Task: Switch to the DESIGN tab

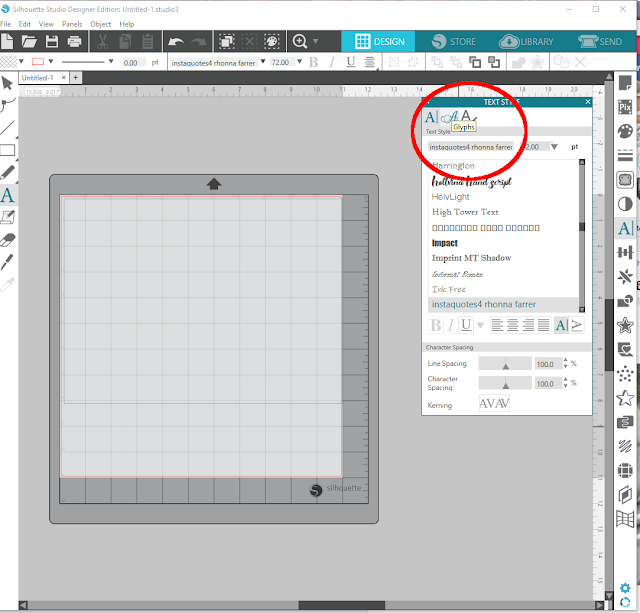Action: [378, 41]
